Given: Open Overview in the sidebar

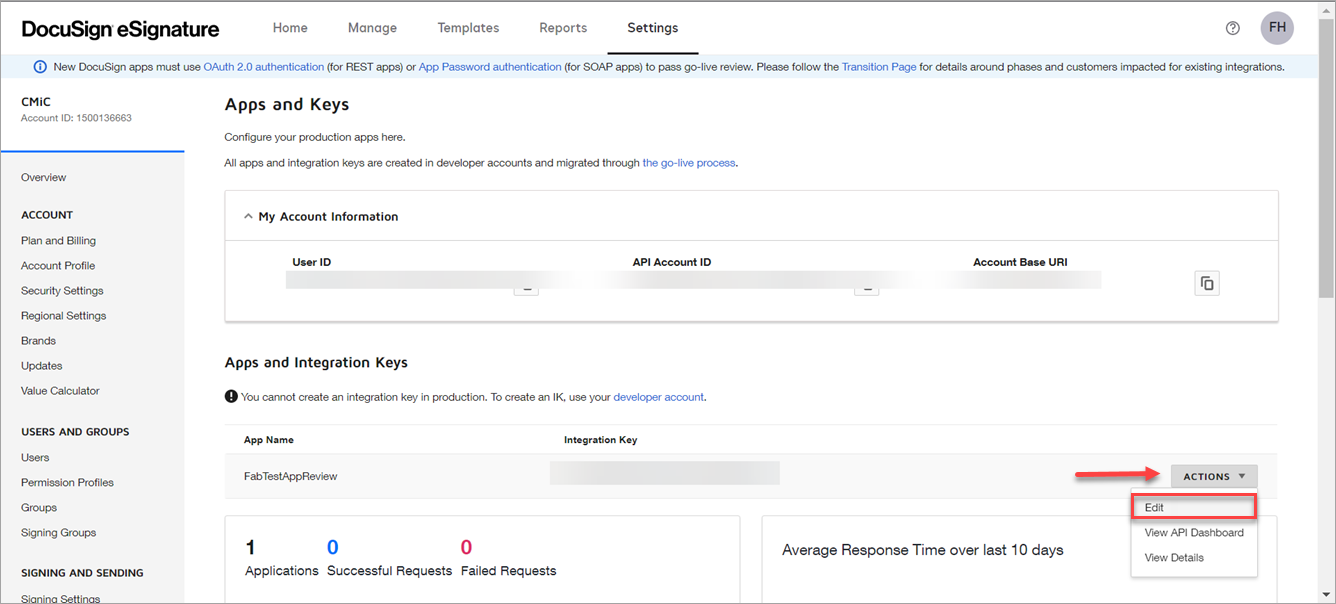Looking at the screenshot, I should tap(44, 178).
